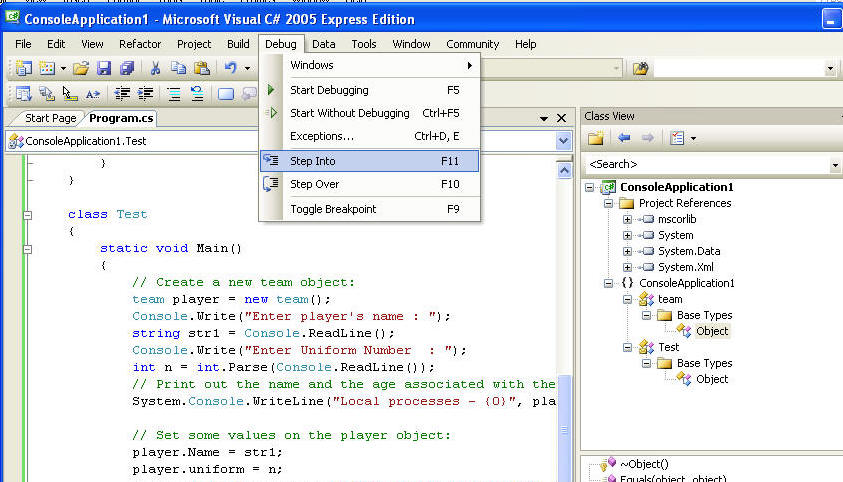This screenshot has height=482, width=843.
Task: Select the team class tree item
Action: 670,299
